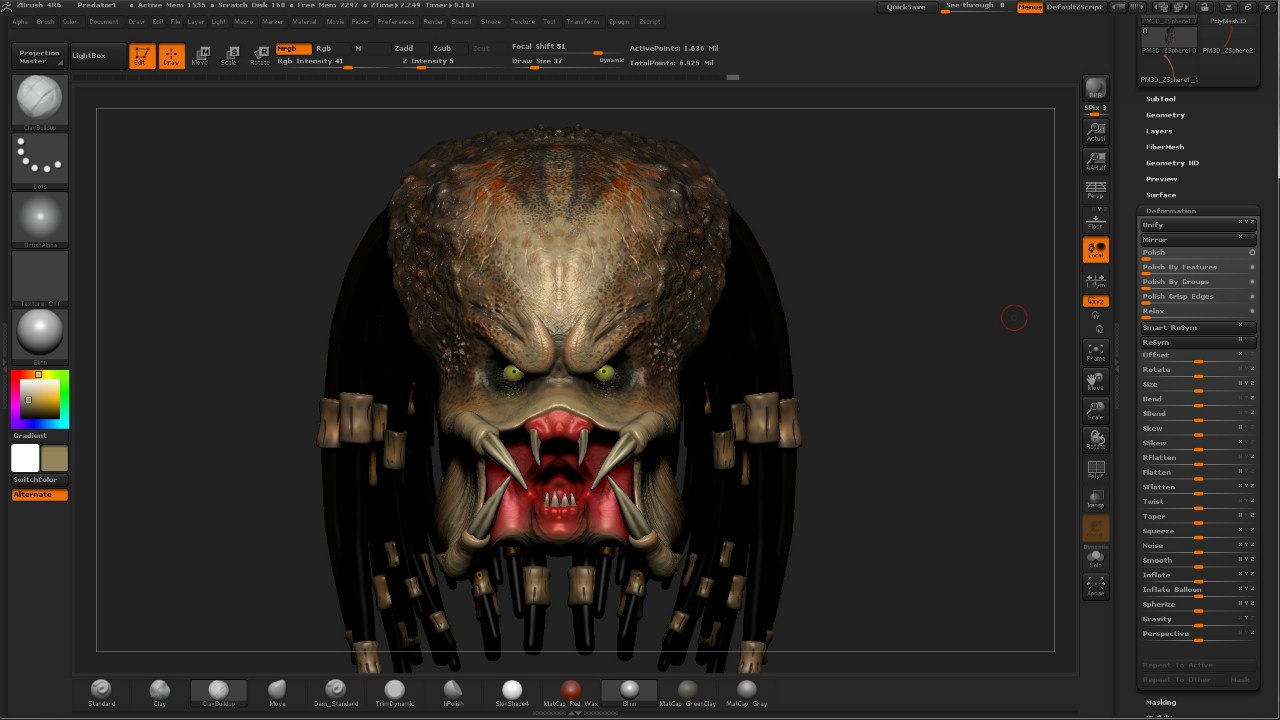
Task: Open the Dots stroke selector
Action: (x=40, y=161)
